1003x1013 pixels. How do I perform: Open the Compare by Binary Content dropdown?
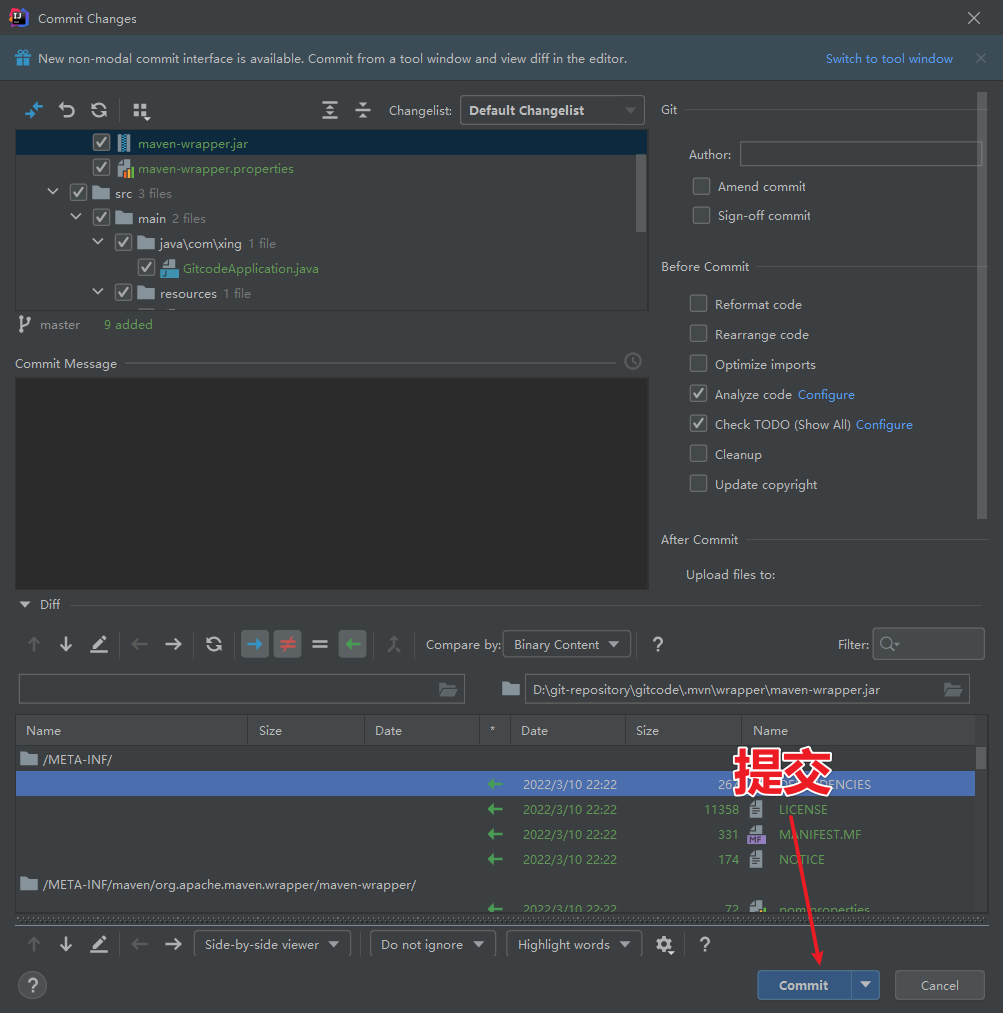tap(566, 644)
